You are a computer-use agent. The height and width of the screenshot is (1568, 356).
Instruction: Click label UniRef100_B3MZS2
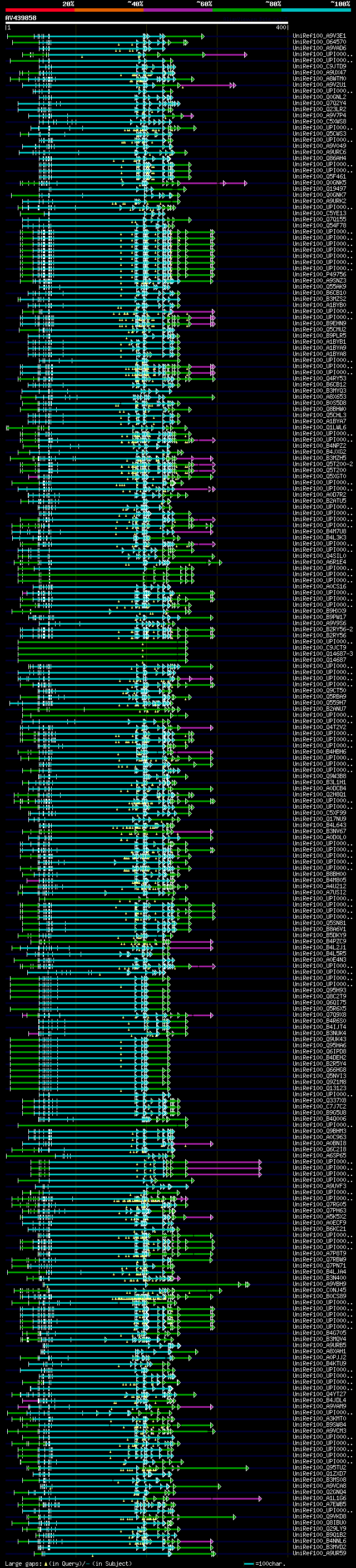click(x=319, y=299)
